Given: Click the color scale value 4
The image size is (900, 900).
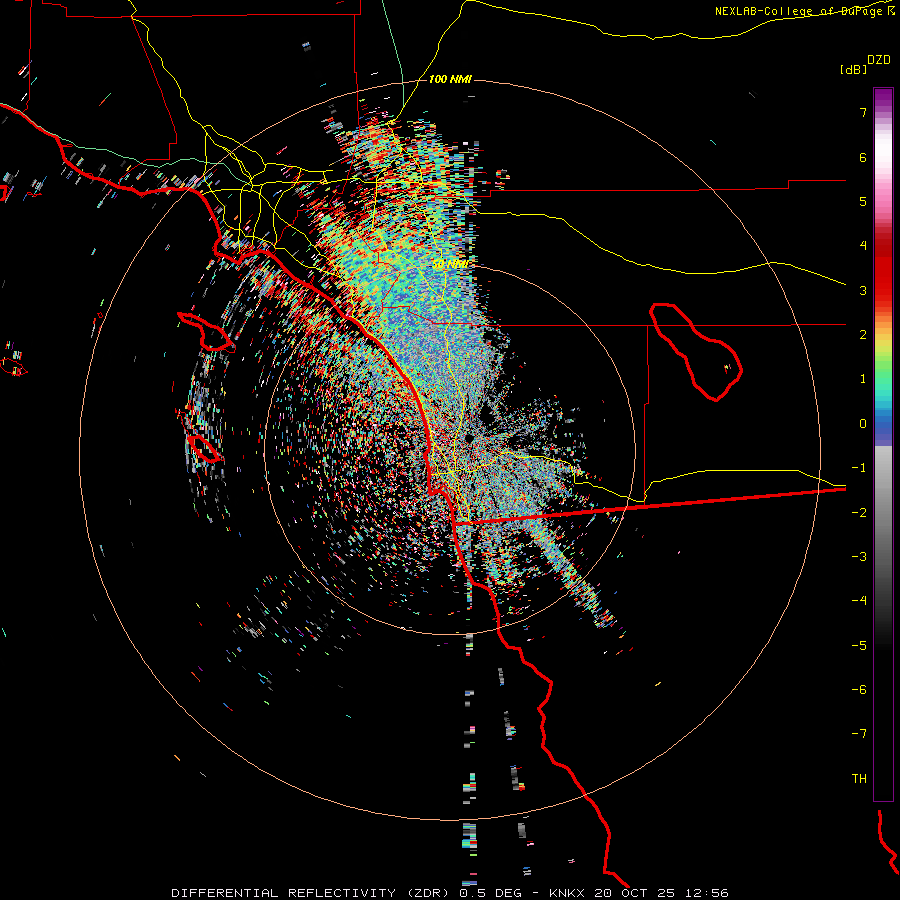Looking at the screenshot, I should pyautogui.click(x=863, y=246).
